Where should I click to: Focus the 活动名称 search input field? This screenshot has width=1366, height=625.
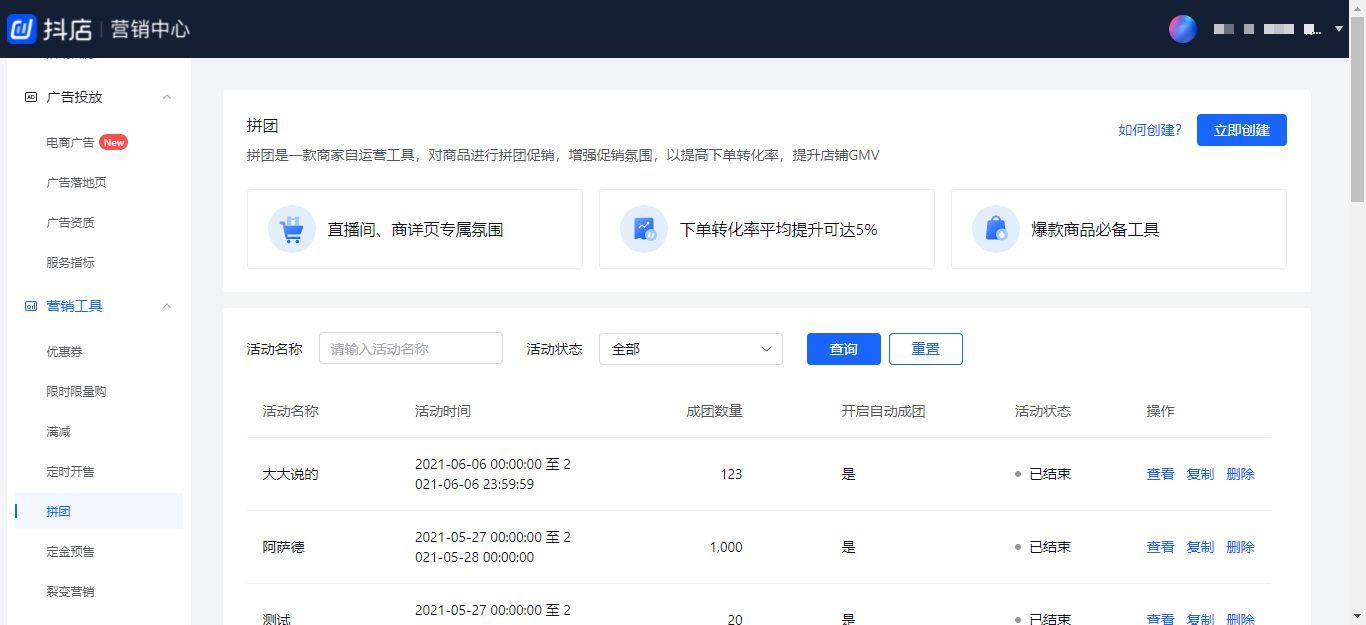[x=410, y=349]
